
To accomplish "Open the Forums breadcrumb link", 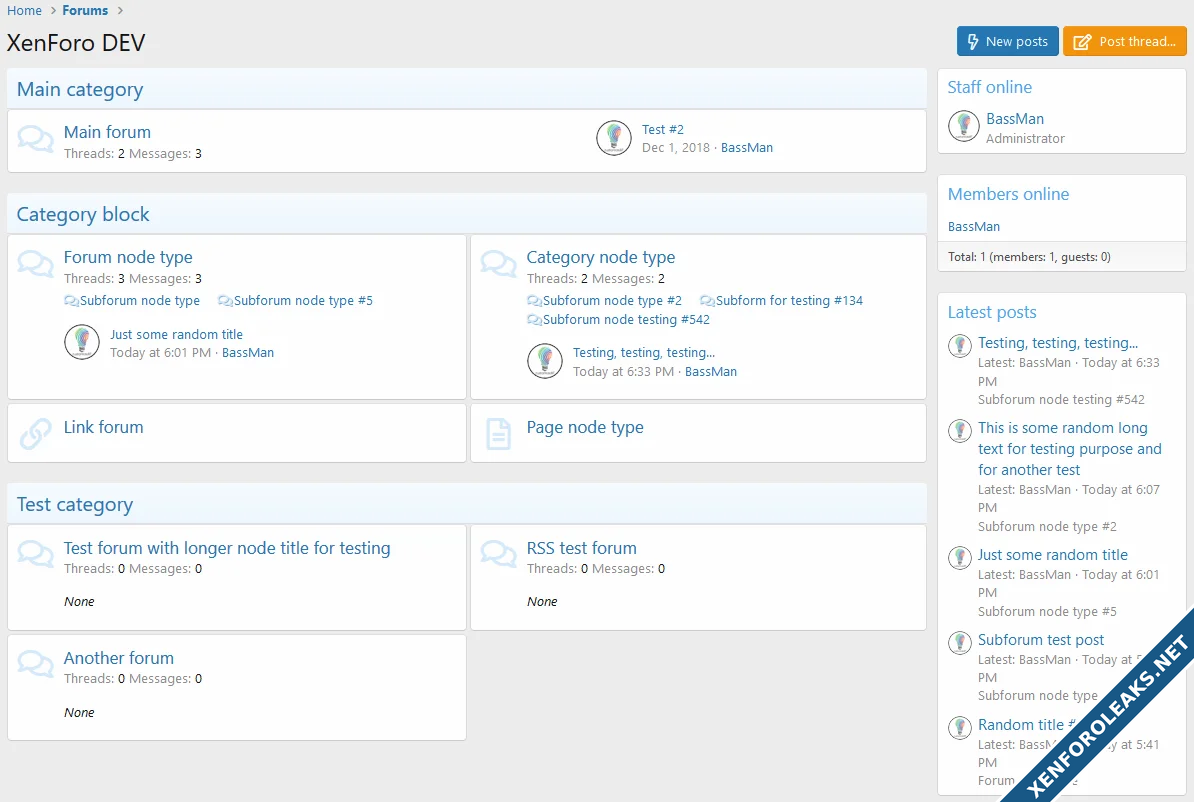I will coord(85,10).
